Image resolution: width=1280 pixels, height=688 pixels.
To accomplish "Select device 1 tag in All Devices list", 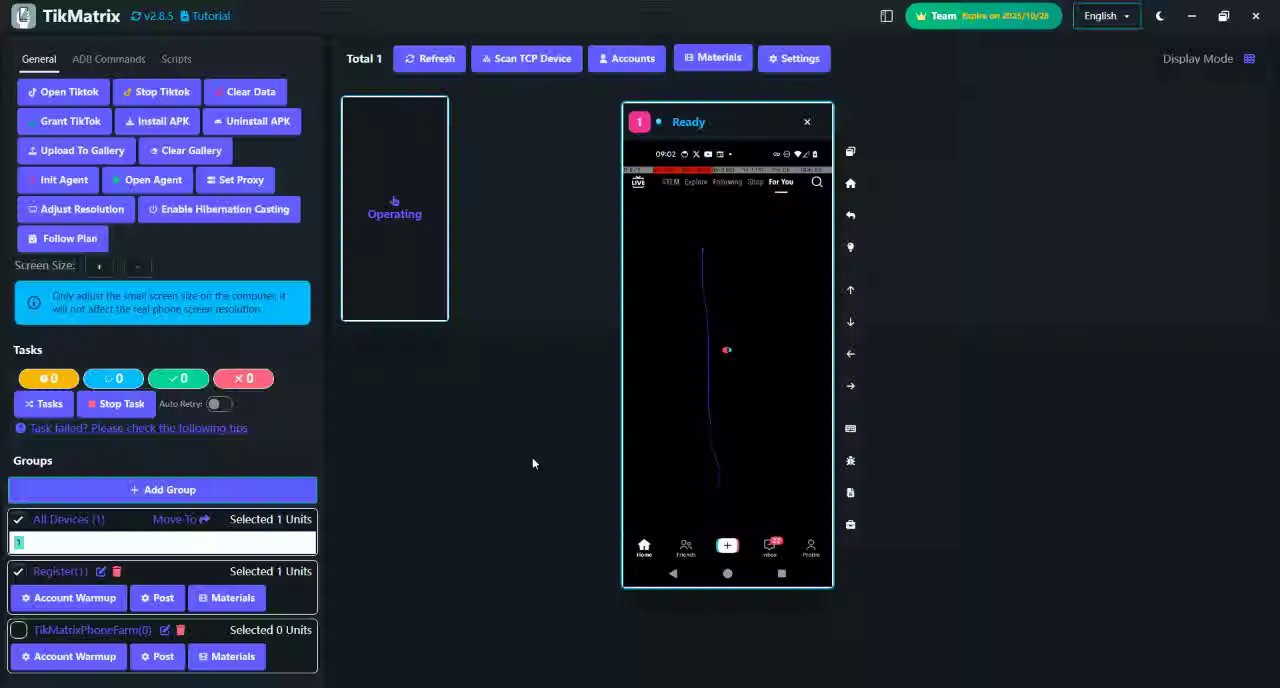I will 18,543.
